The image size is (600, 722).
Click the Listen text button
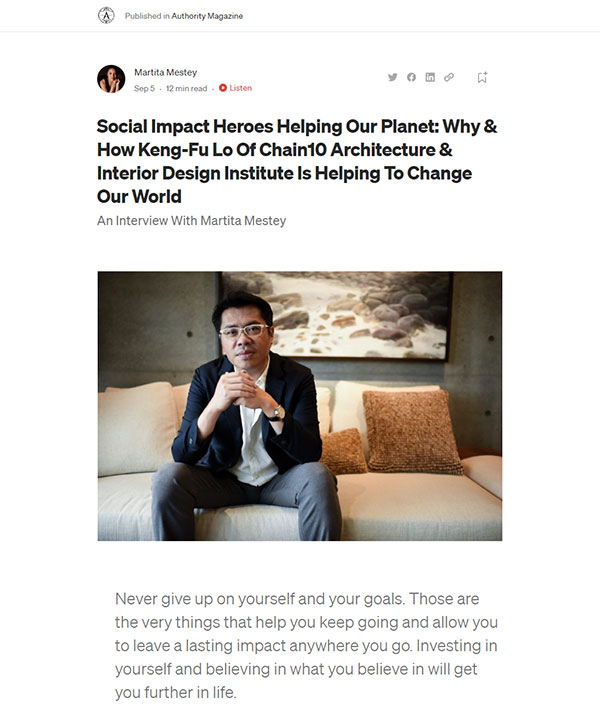click(x=240, y=87)
